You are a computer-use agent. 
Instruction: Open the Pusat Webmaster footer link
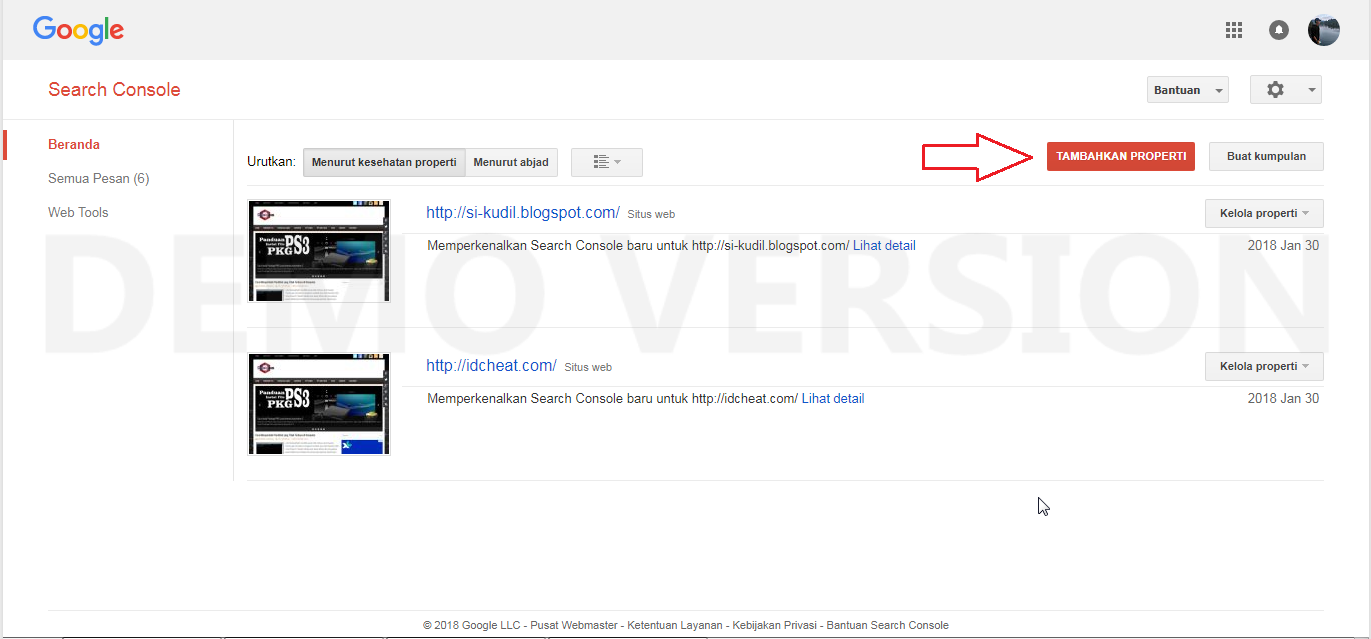pos(574,625)
